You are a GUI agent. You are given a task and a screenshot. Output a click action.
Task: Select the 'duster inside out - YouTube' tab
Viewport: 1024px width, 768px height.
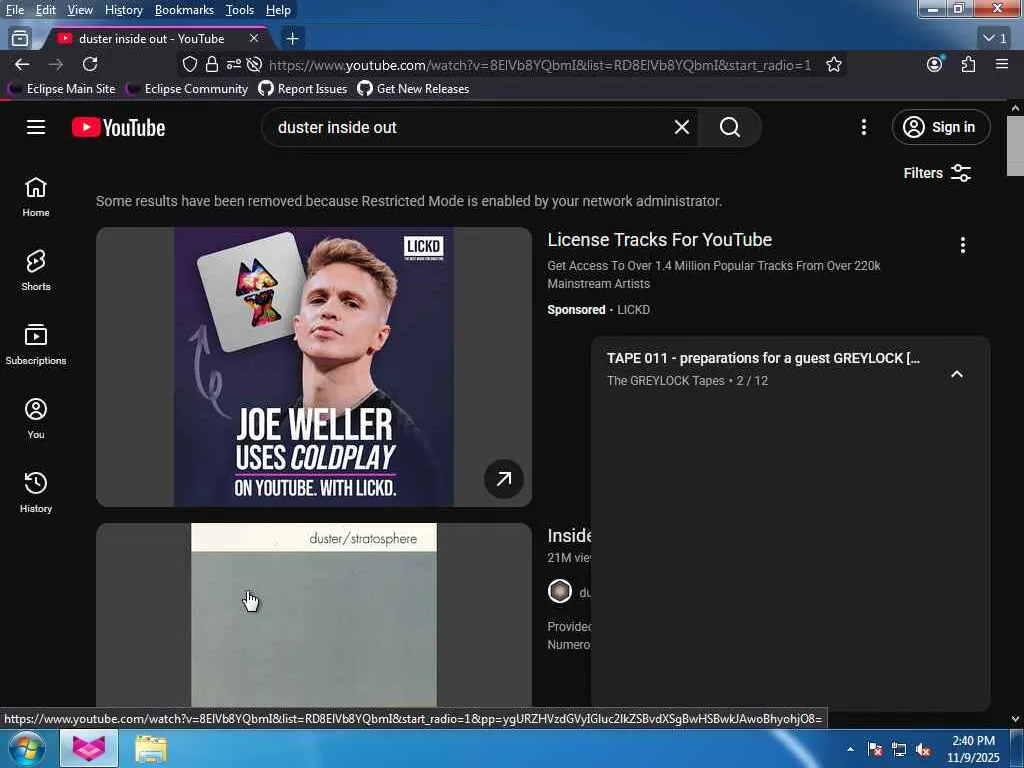click(x=152, y=39)
